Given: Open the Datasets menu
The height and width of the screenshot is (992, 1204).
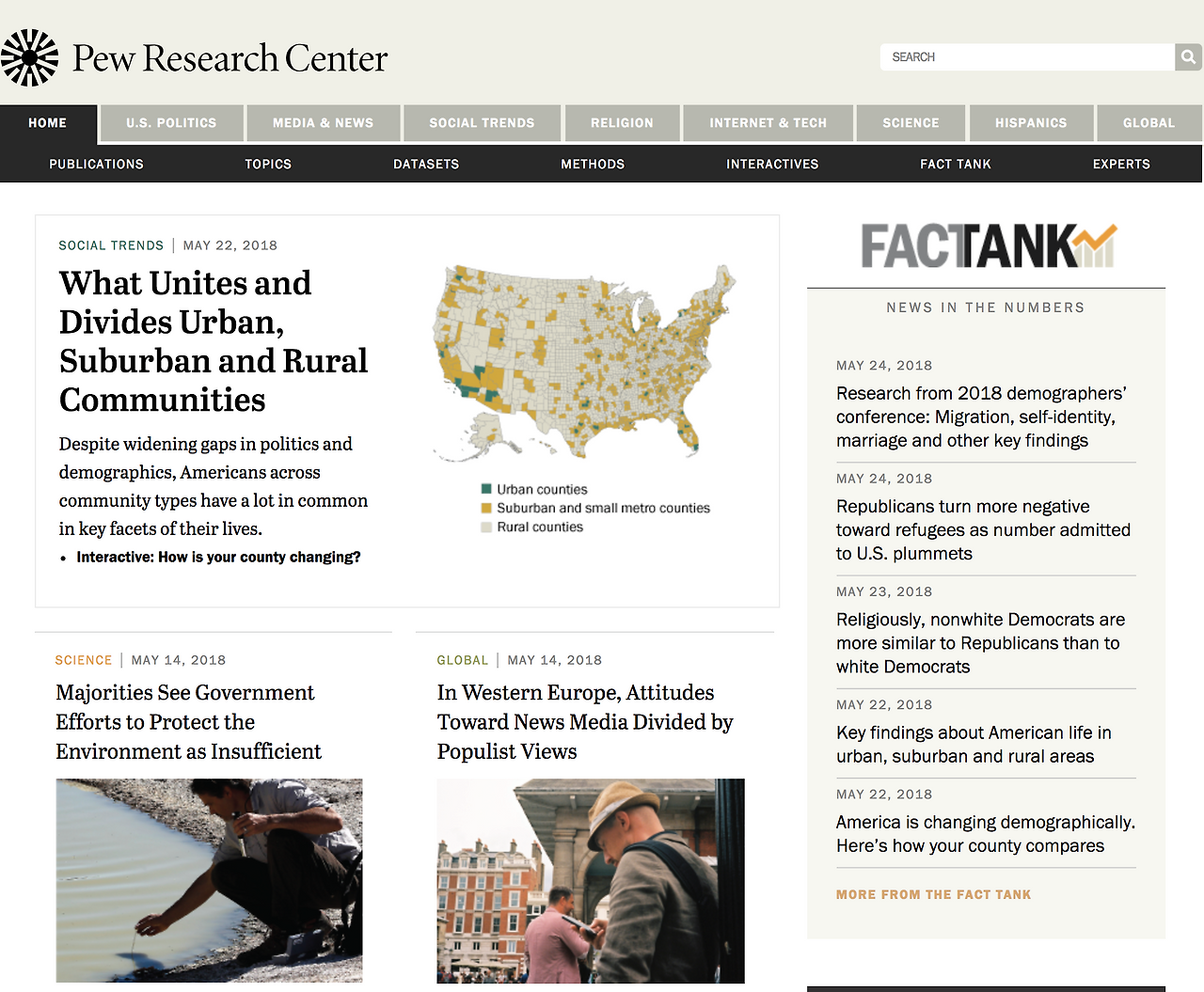Looking at the screenshot, I should 426,164.
